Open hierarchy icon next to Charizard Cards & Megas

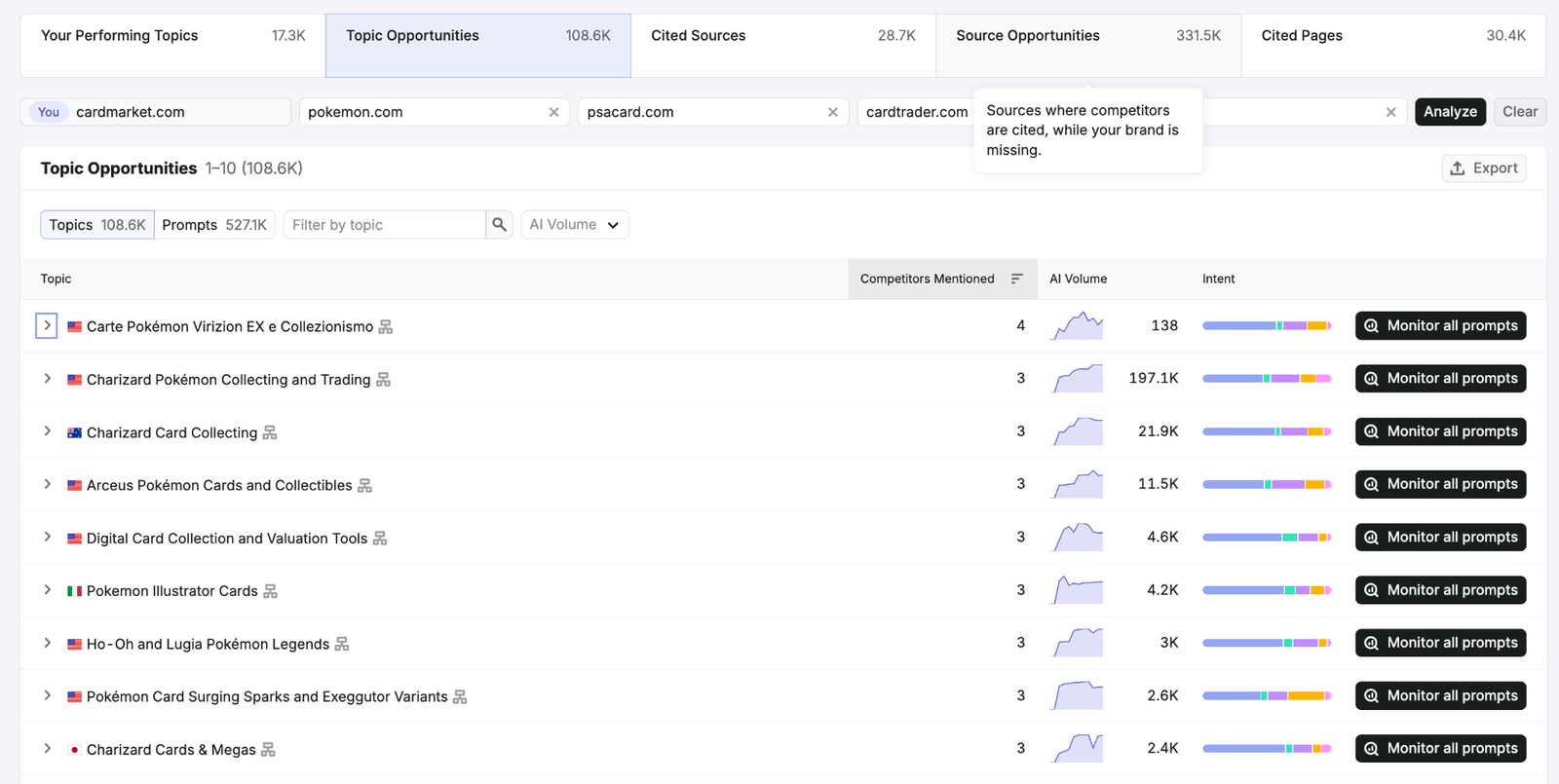[x=269, y=750]
